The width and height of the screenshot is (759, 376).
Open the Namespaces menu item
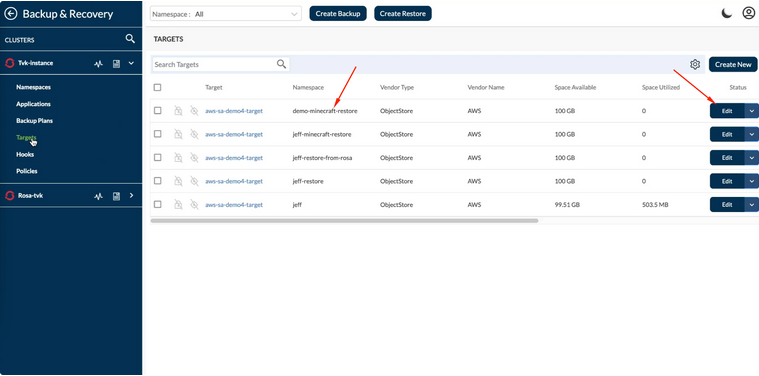coord(33,88)
